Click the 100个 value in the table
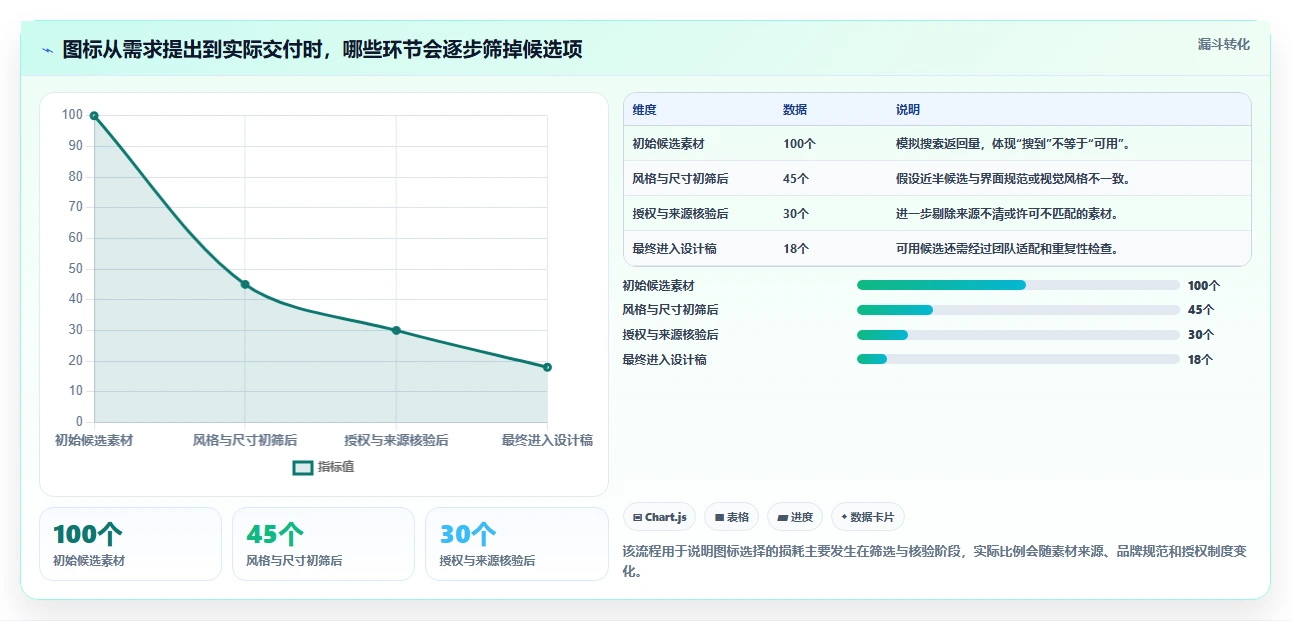This screenshot has width=1291, height=621. click(x=800, y=144)
